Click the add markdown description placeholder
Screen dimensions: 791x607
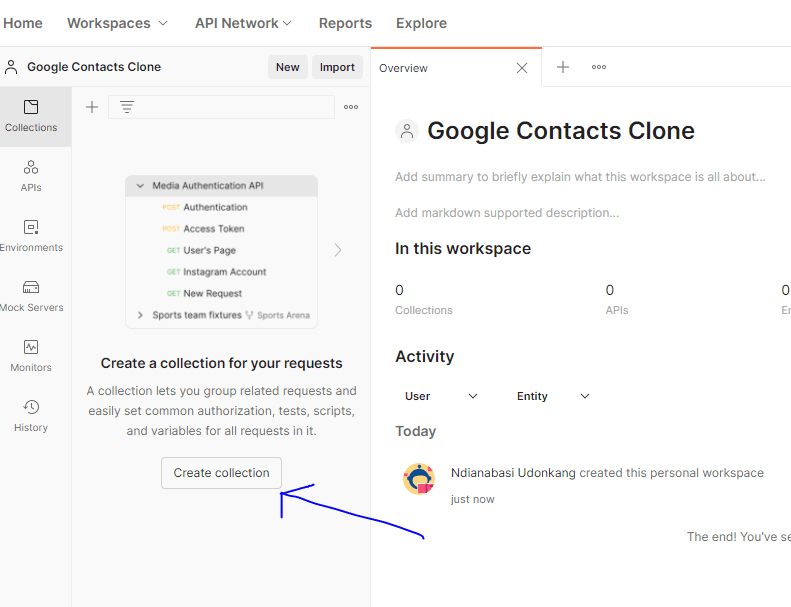click(507, 213)
